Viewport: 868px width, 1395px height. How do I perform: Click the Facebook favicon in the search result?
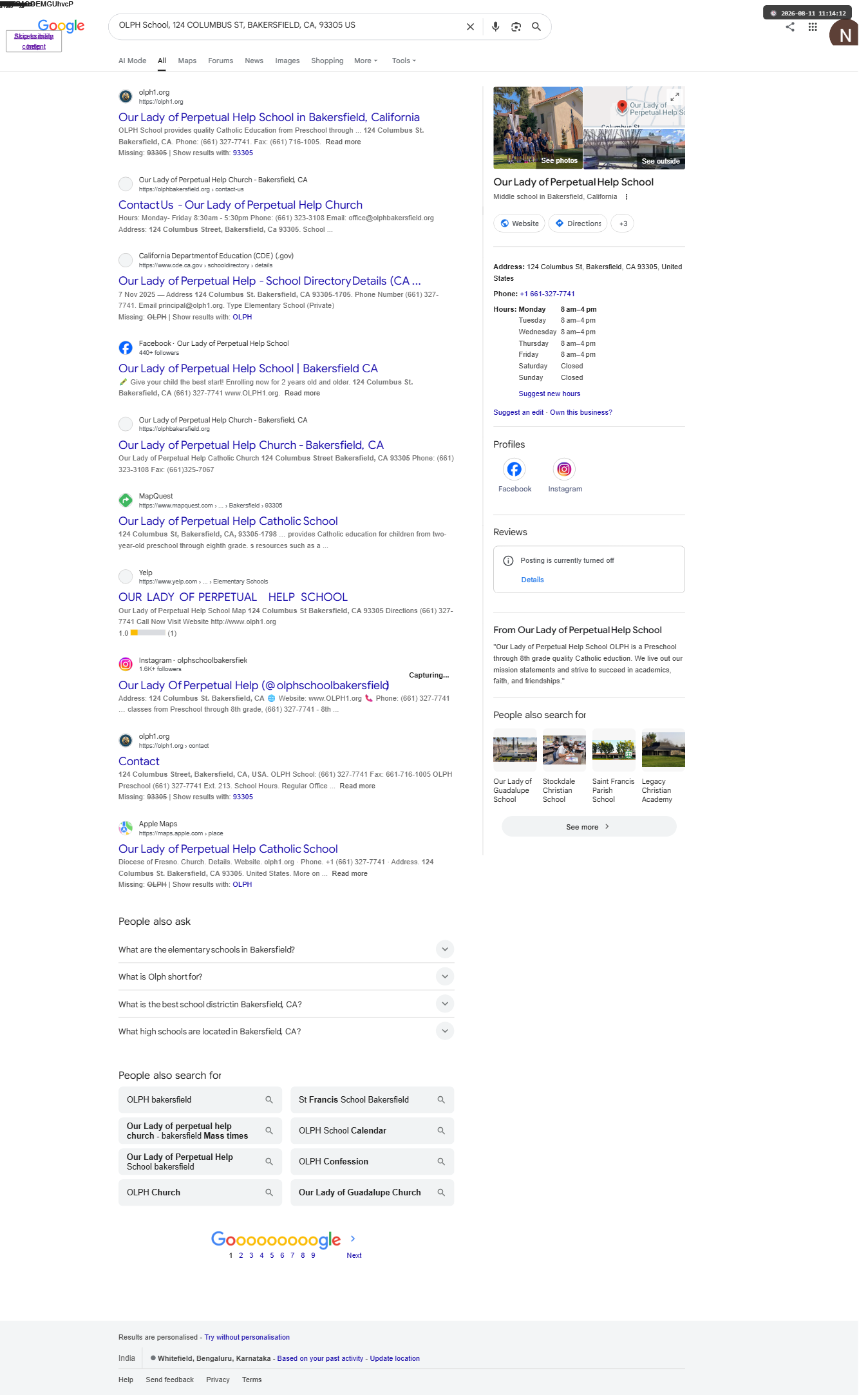coord(126,348)
